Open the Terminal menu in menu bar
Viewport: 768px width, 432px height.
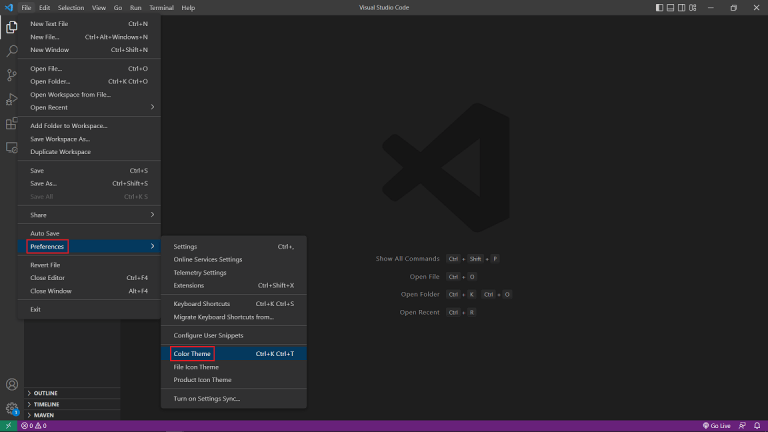161,7
